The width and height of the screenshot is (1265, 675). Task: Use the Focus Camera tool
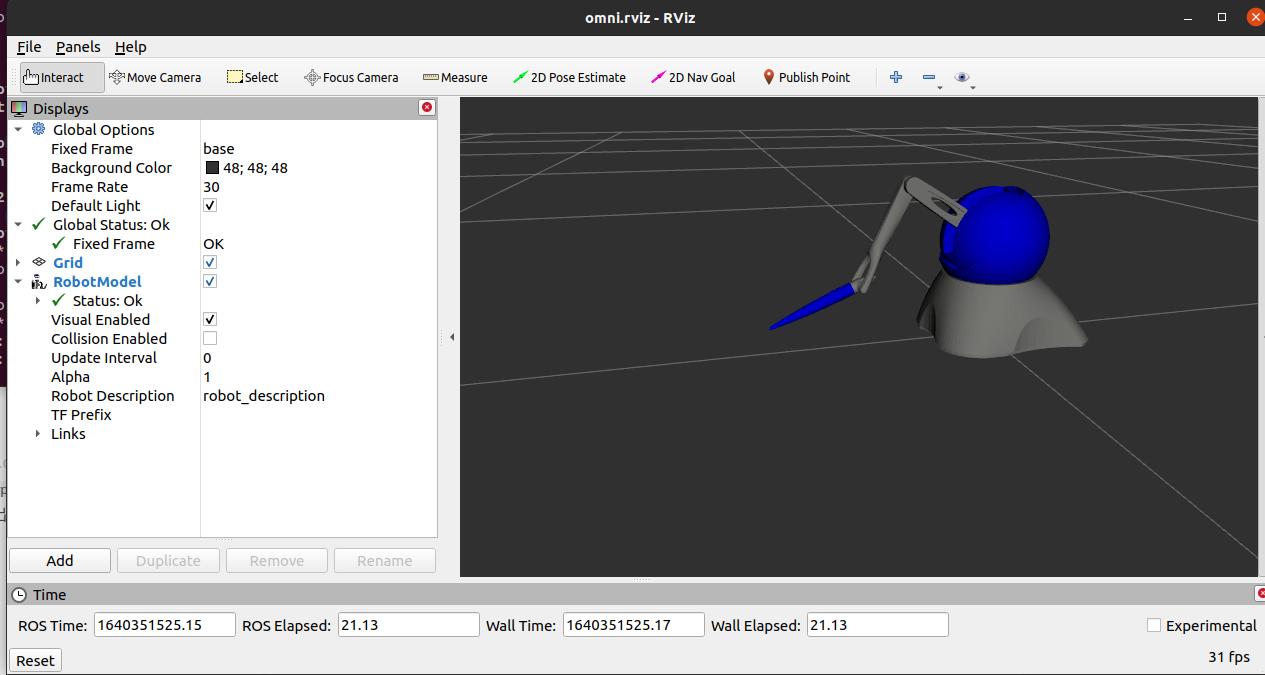(x=350, y=77)
